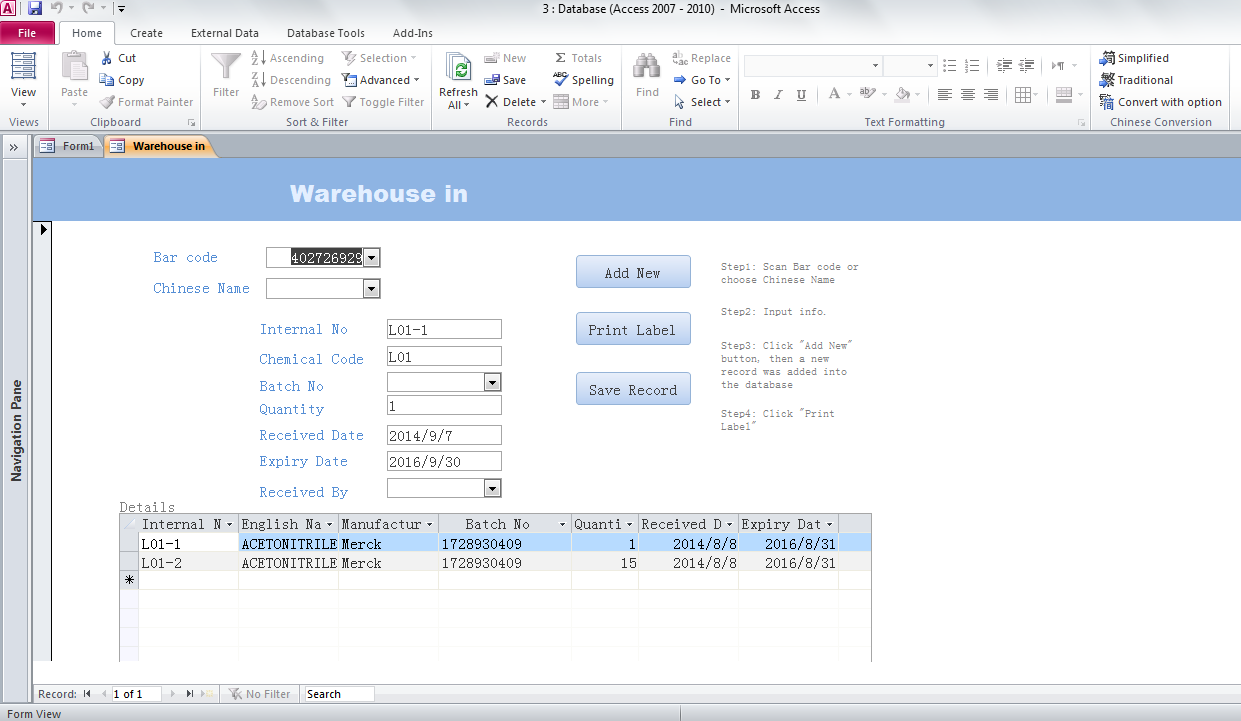
Task: Click the No Filter indicator in the status bar
Action: pos(259,694)
